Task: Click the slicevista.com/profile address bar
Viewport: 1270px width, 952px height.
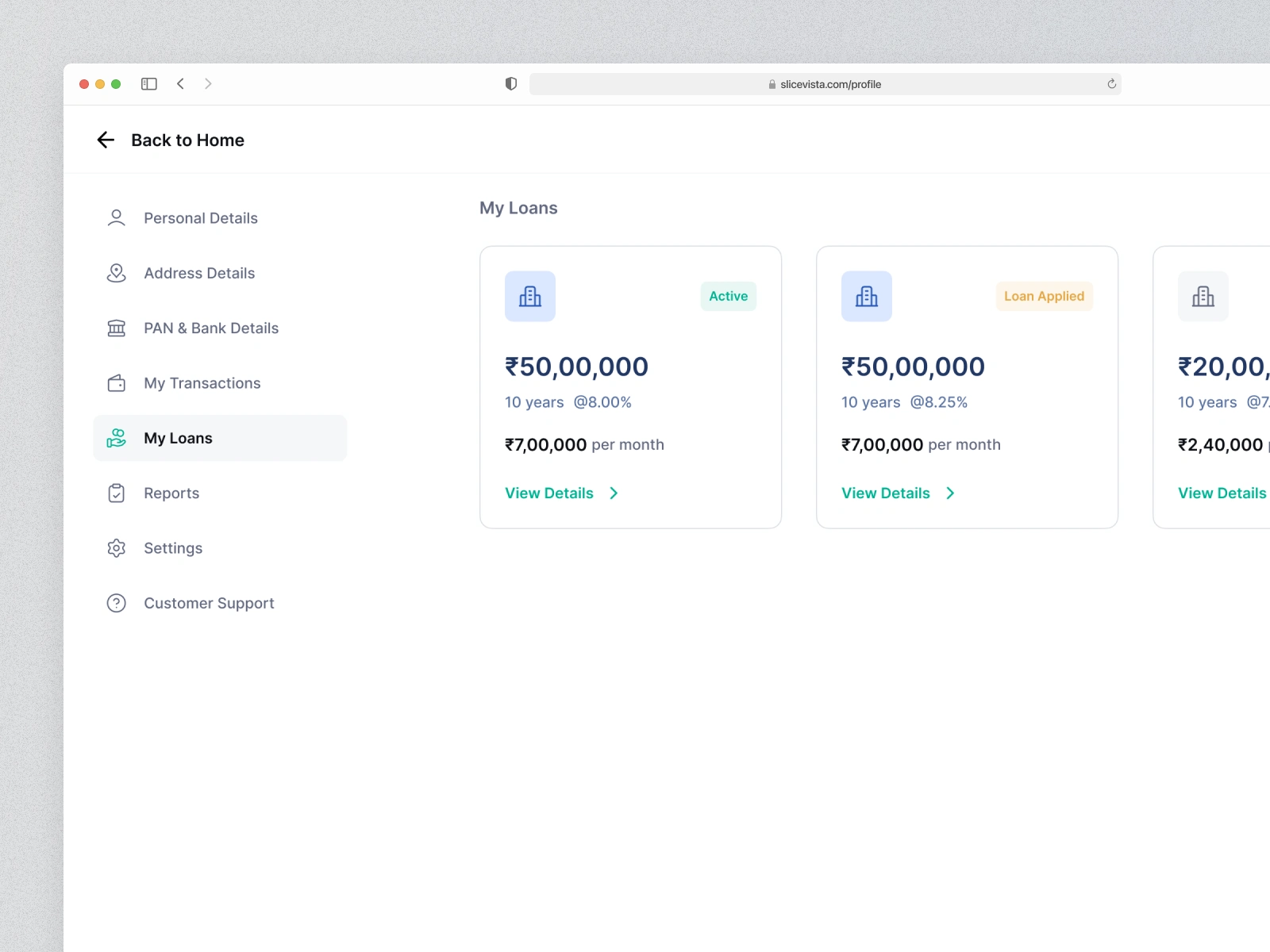Action: [825, 84]
